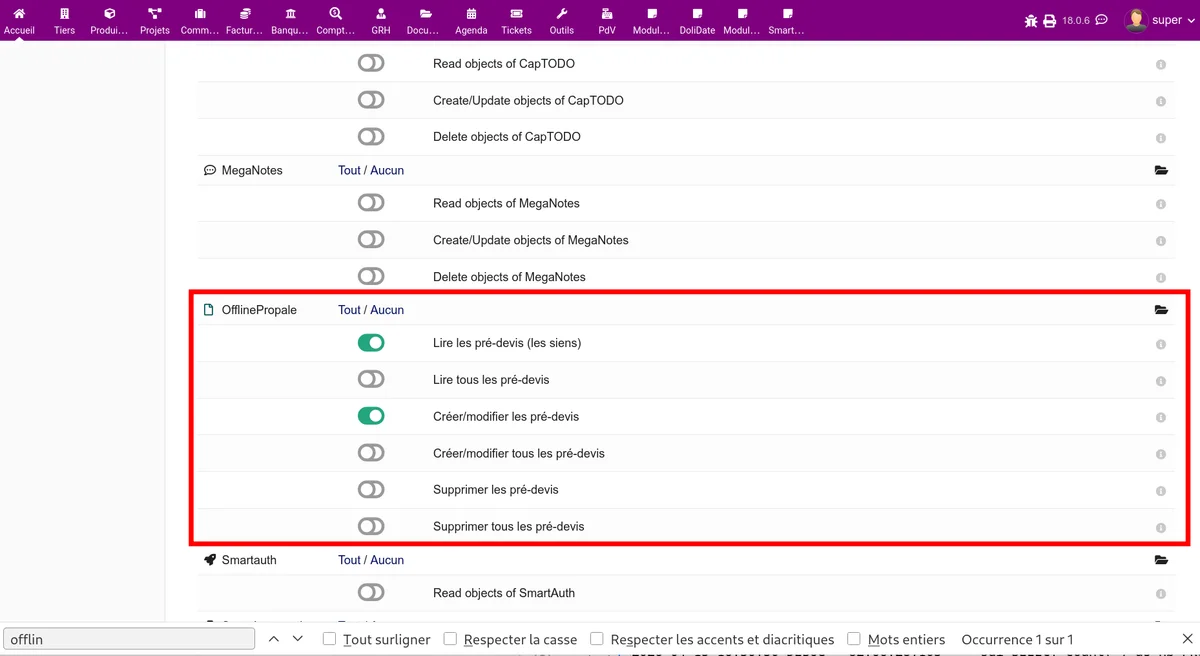Enable Lire tous les pré-devis toggle
Screen dimensions: 1200x656
point(371,379)
